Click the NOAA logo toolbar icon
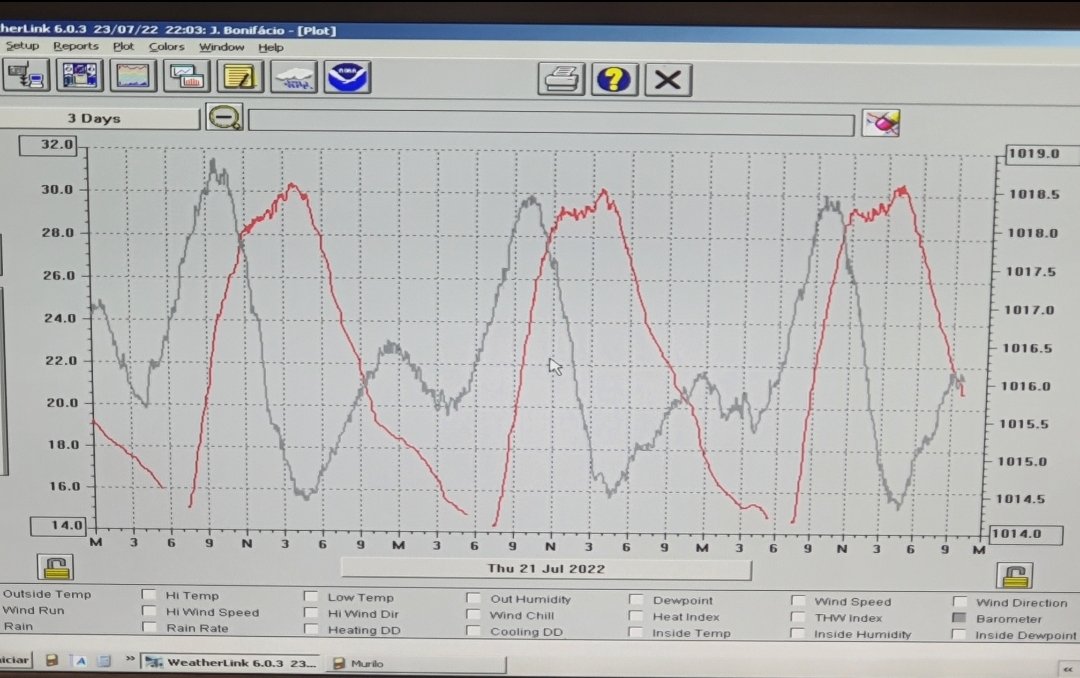1080x678 pixels. 347,77
